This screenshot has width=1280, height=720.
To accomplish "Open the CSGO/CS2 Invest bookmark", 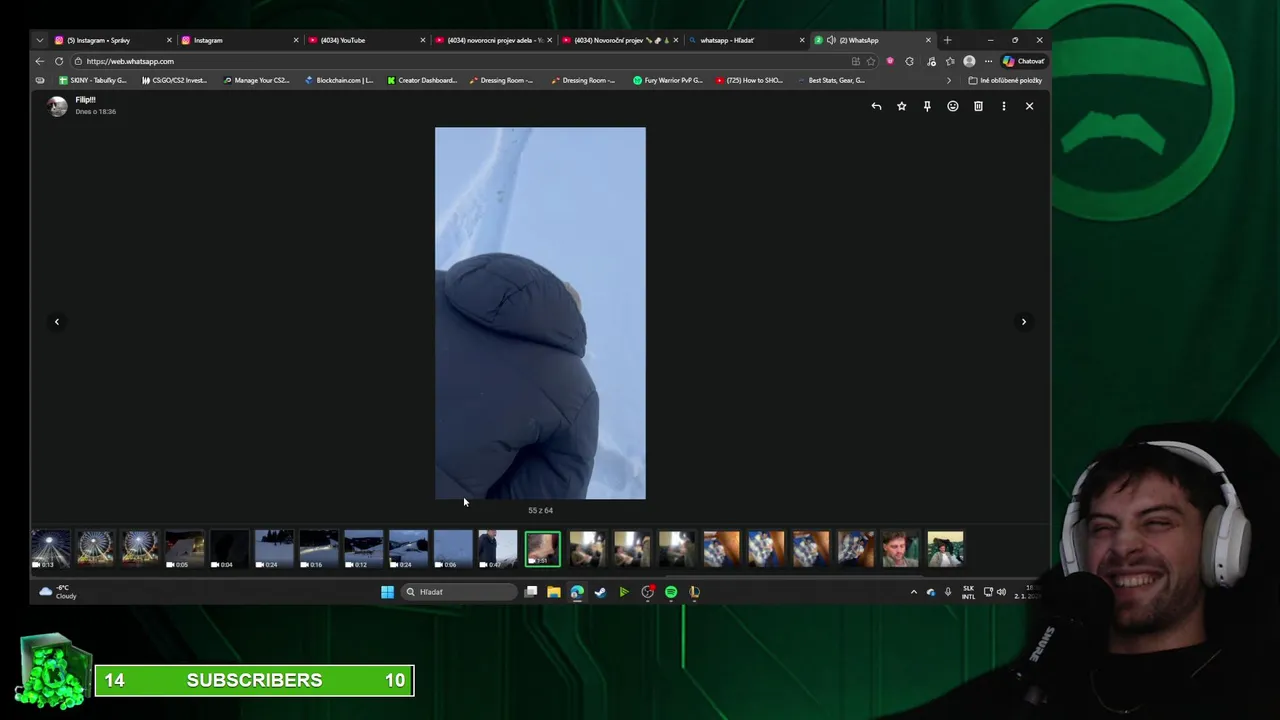I will pyautogui.click(x=174, y=80).
